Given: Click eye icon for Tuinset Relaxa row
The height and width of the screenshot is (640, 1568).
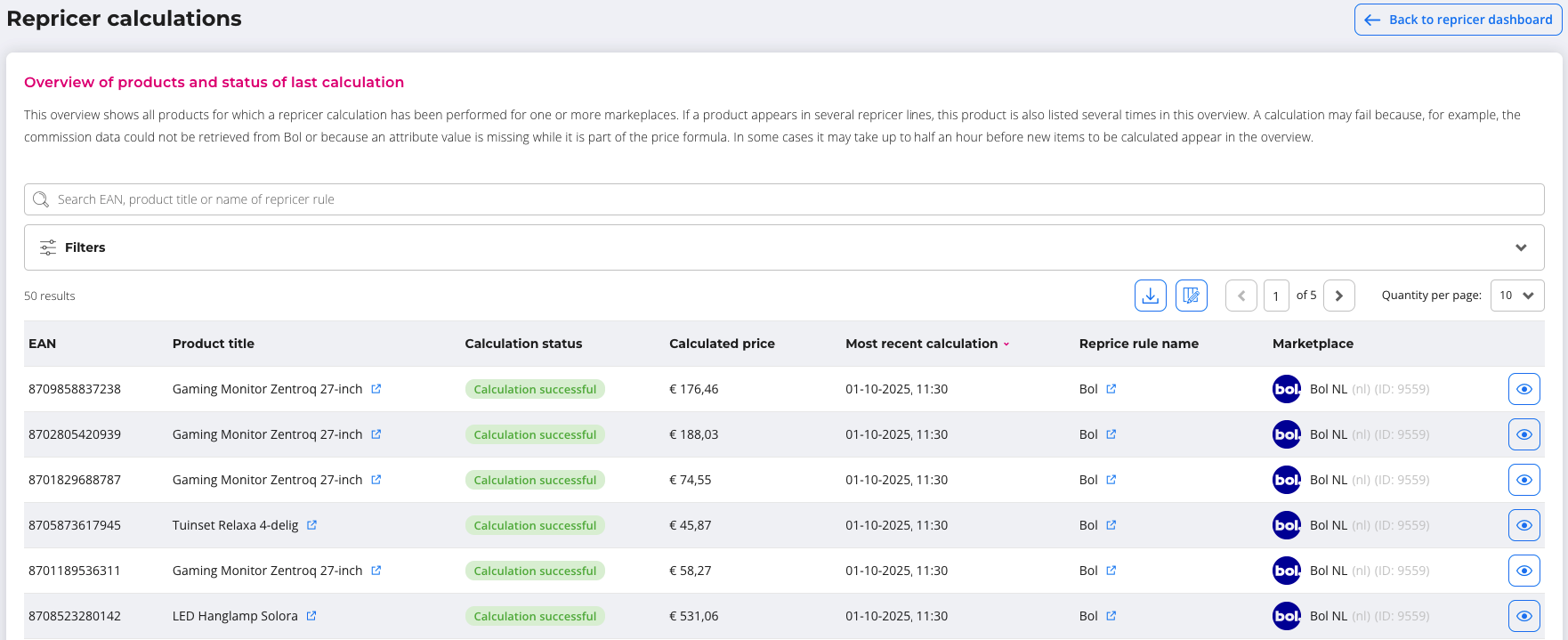Looking at the screenshot, I should 1524,525.
